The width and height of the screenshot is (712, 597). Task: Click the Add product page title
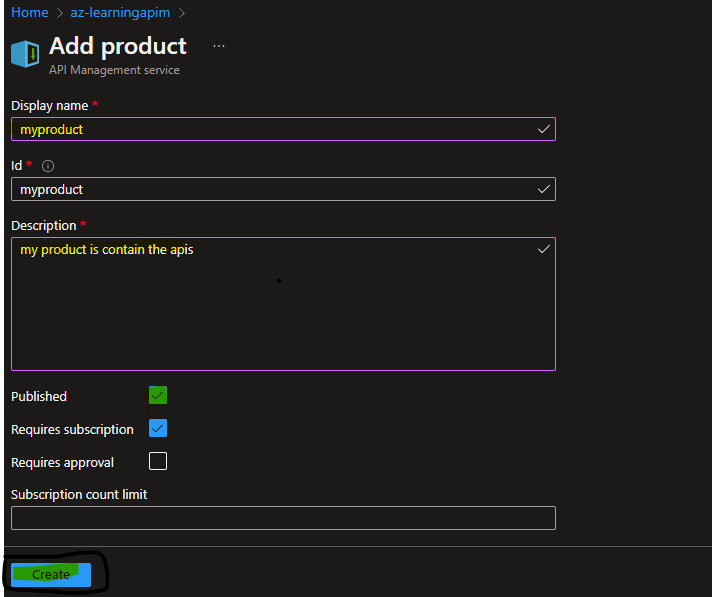117,46
